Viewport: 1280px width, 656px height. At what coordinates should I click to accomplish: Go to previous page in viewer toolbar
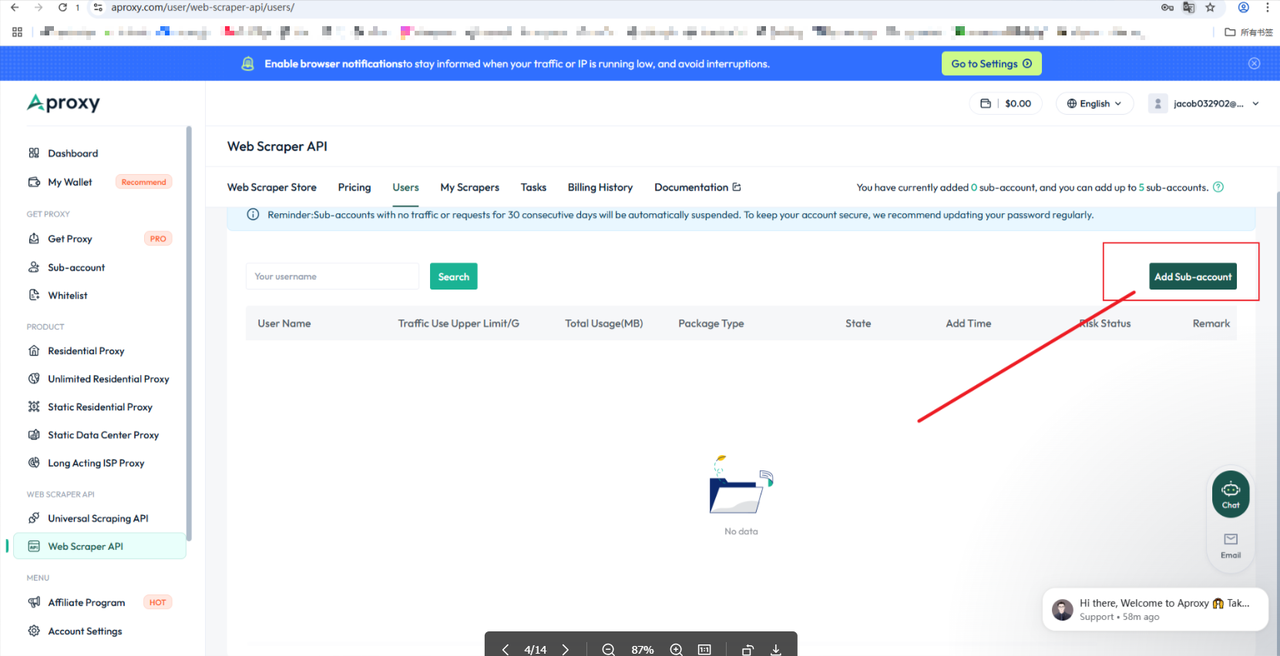(505, 649)
